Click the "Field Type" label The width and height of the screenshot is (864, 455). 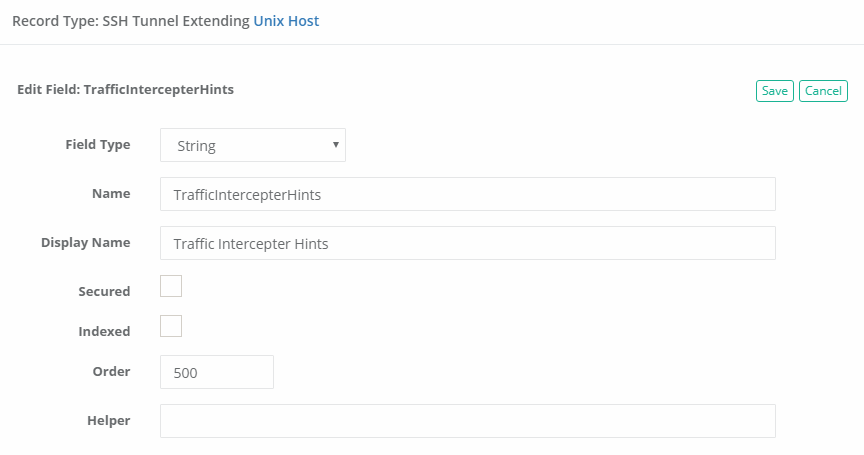pyautogui.click(x=97, y=144)
